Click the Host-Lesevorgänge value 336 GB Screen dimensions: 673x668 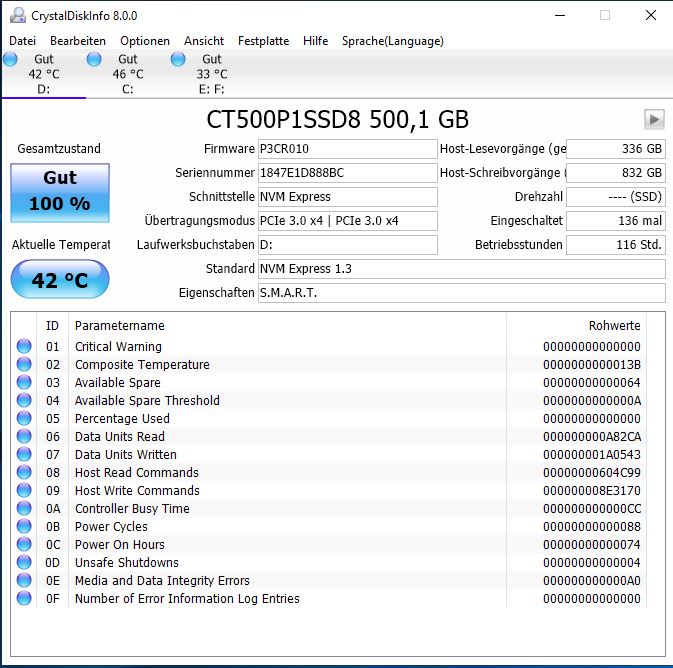616,149
